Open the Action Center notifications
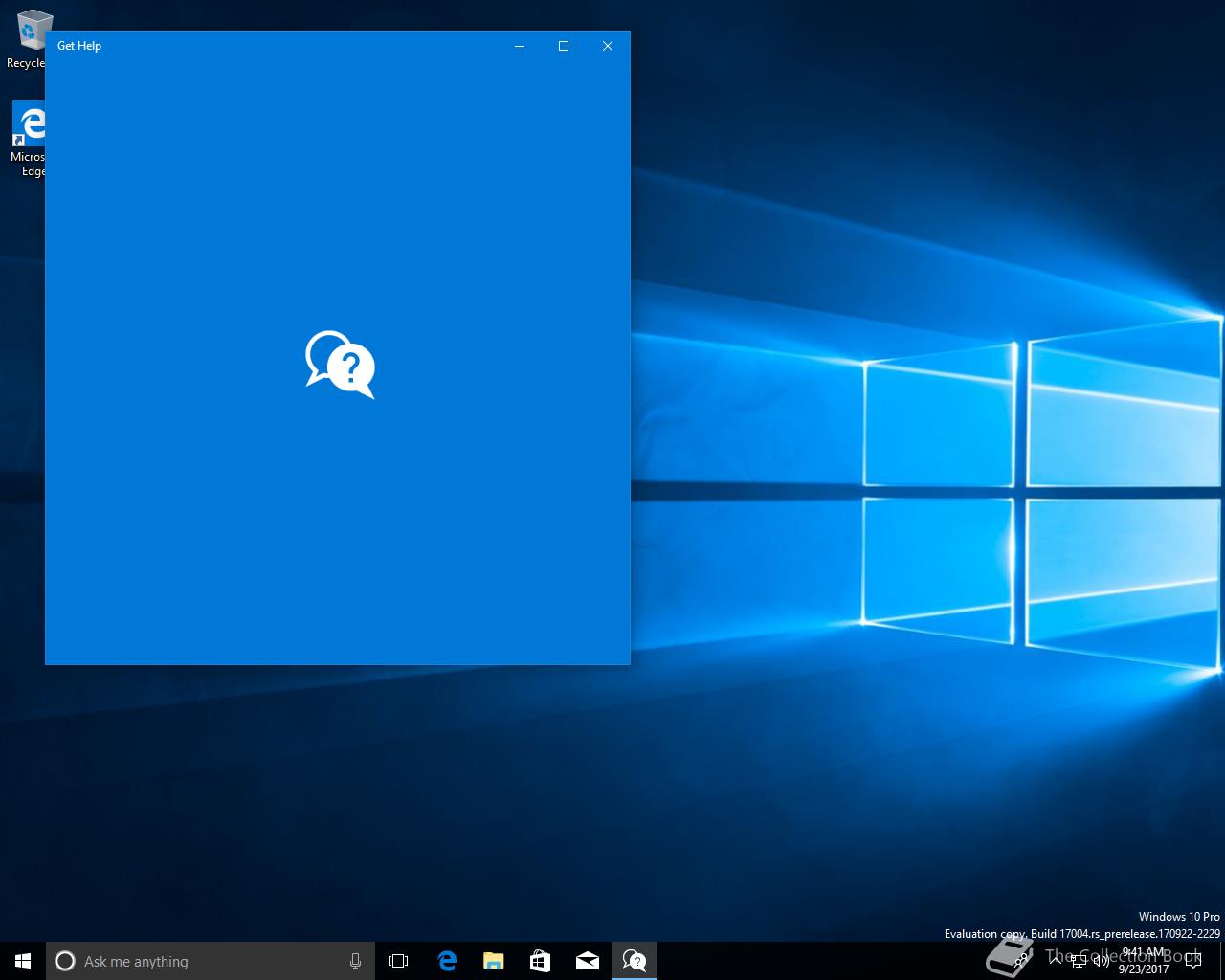Image resolution: width=1225 pixels, height=980 pixels. pos(1192,961)
